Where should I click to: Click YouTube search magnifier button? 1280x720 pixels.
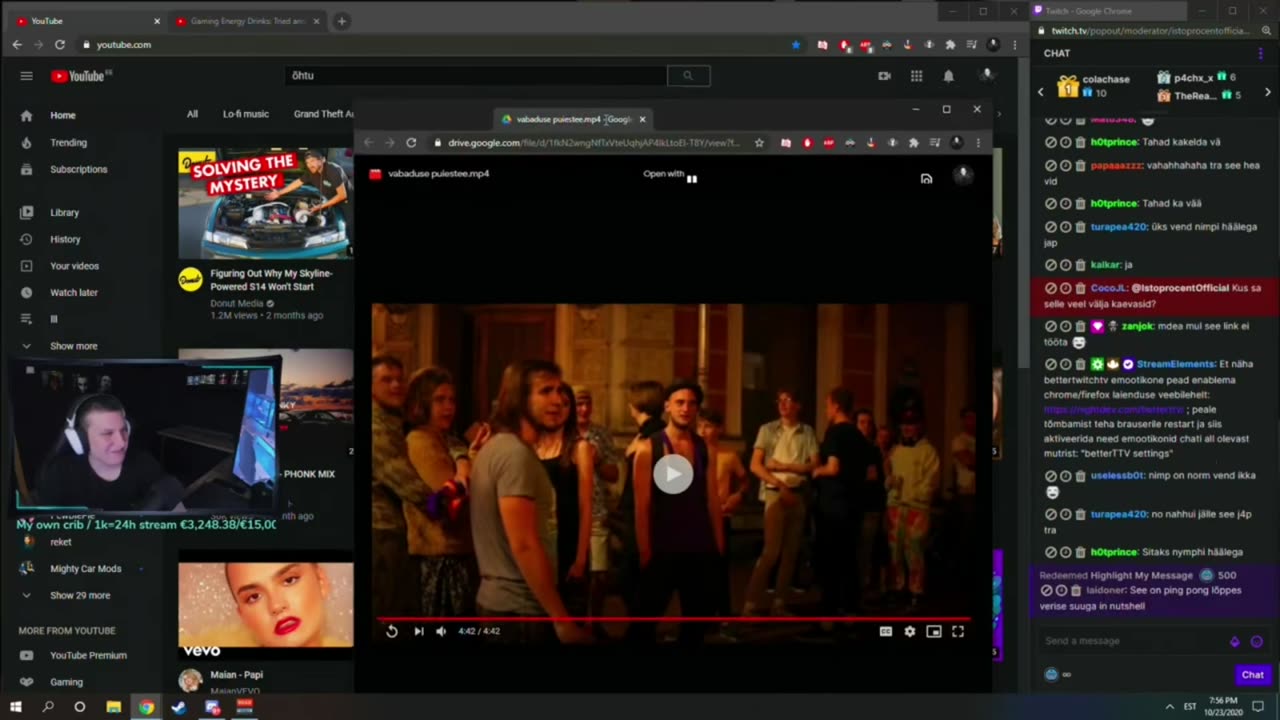click(688, 75)
